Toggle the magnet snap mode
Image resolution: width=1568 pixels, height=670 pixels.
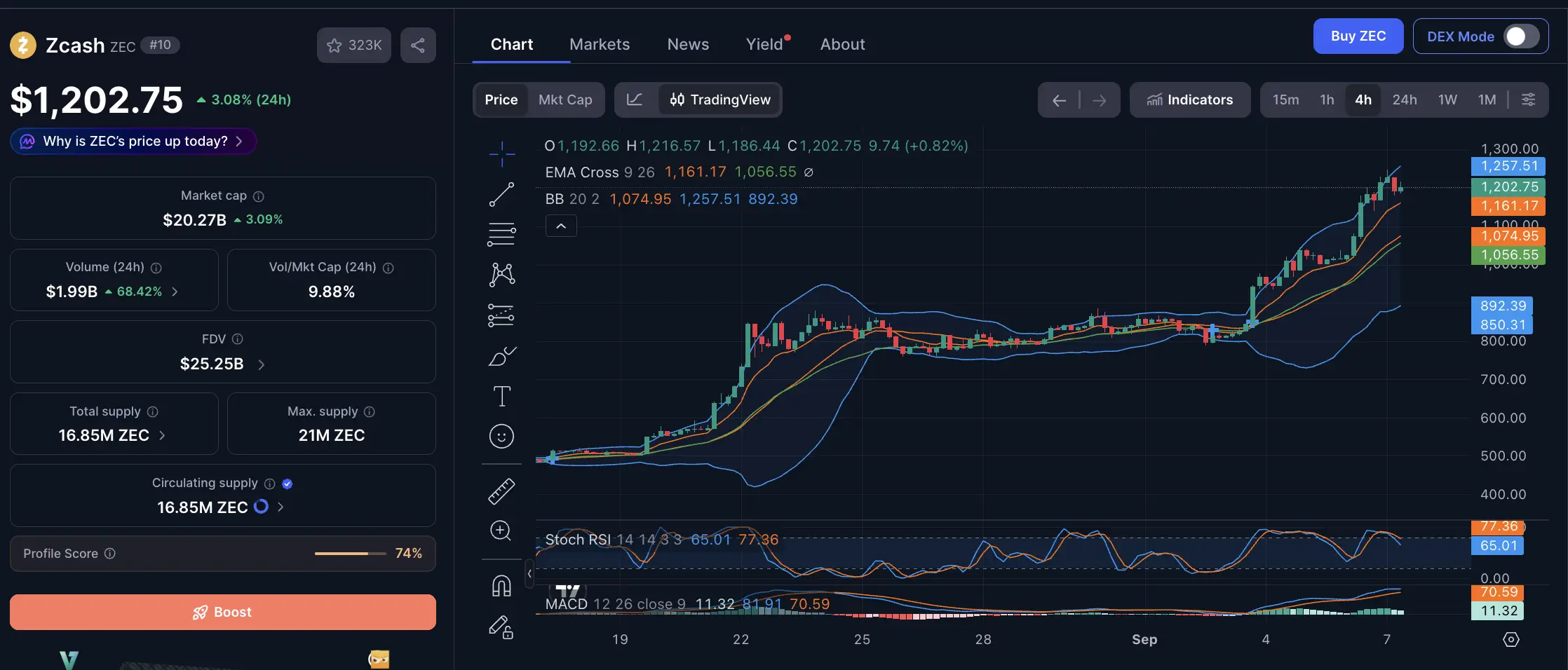[501, 585]
